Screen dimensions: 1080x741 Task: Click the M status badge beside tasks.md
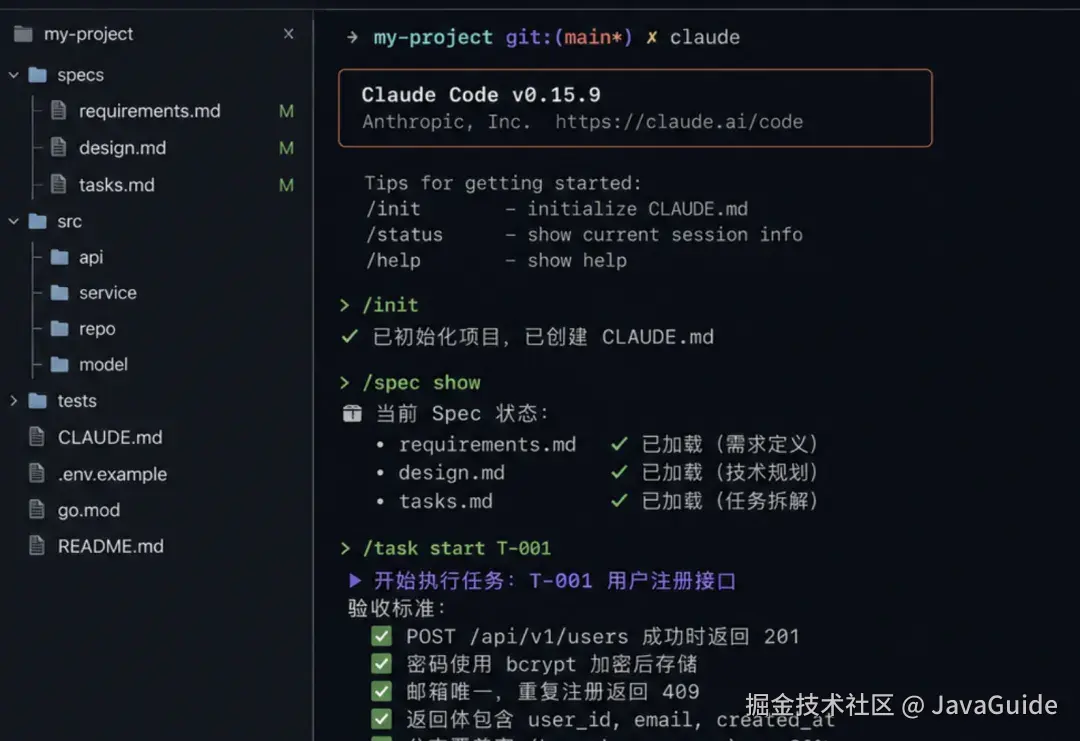[287, 185]
